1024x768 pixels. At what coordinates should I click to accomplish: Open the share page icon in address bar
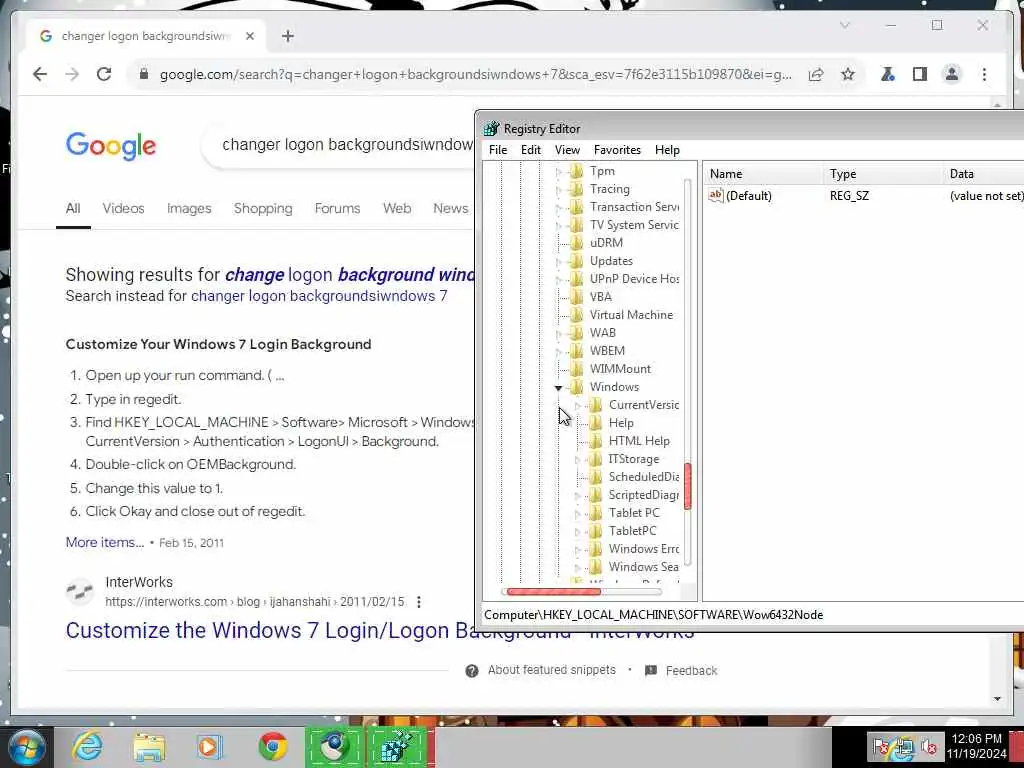(816, 74)
